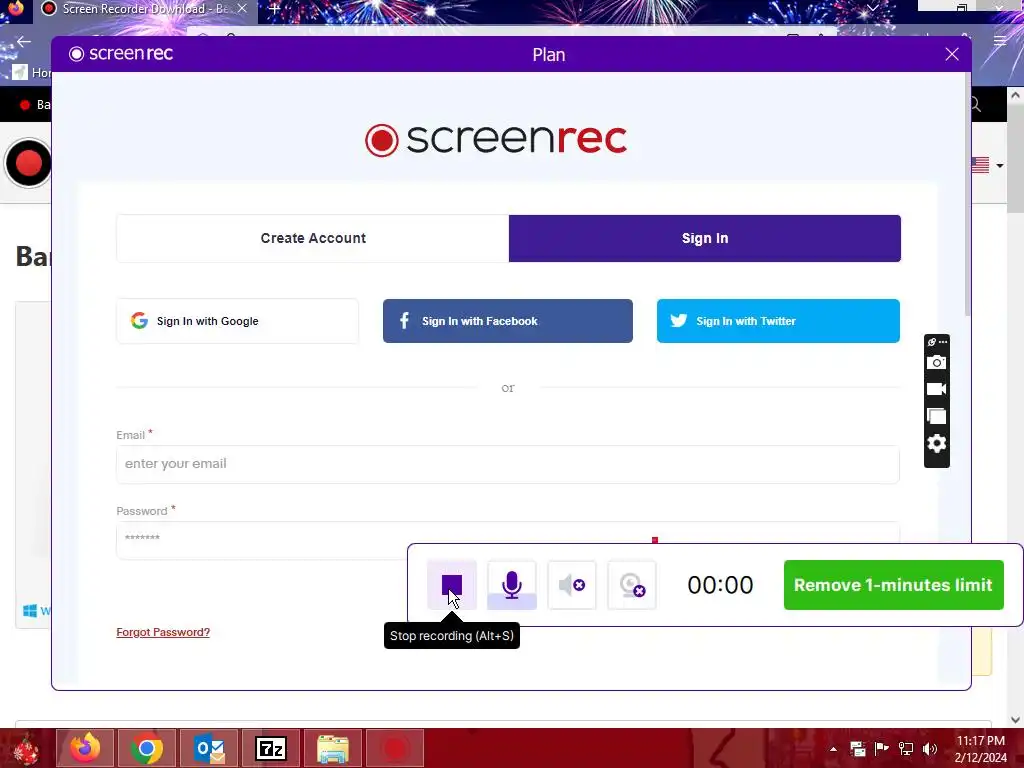Screen dimensions: 1024x768
Task: Click the ScreenRec dialog scrollbar
Action: coord(967,196)
